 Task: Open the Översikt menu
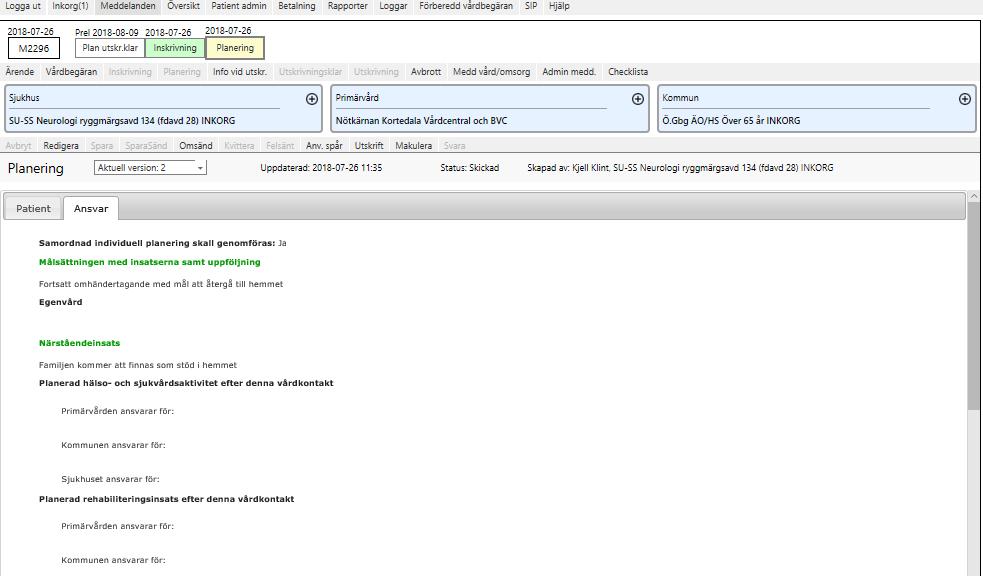(x=184, y=6)
